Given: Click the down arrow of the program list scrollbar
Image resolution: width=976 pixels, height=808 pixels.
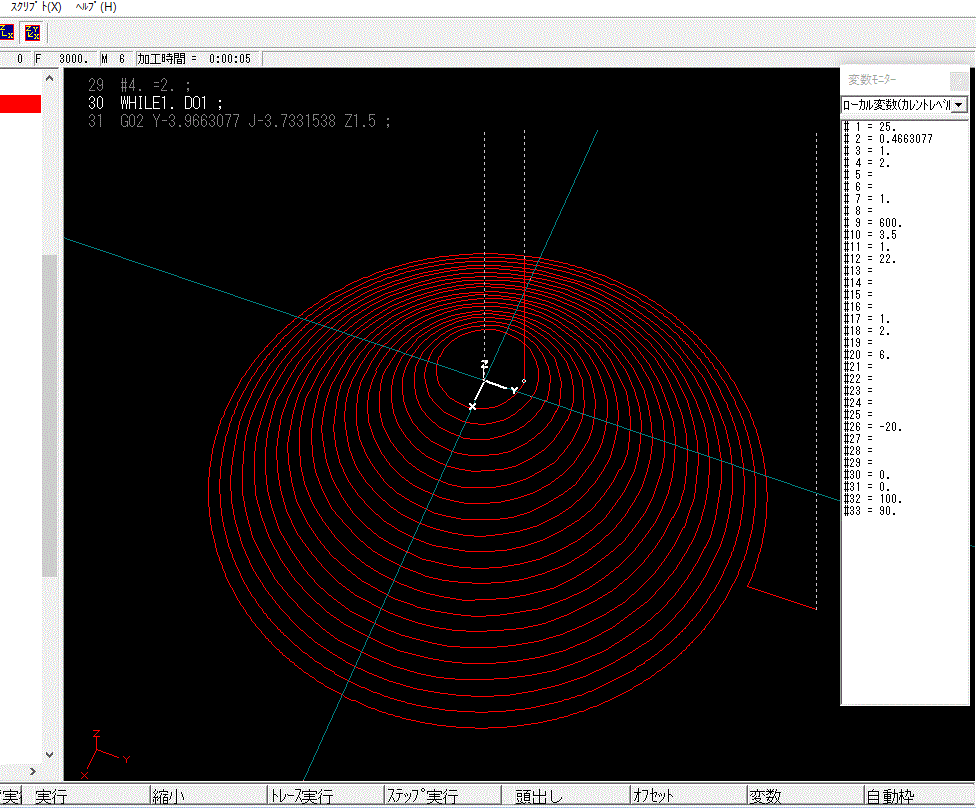Looking at the screenshot, I should (50, 754).
